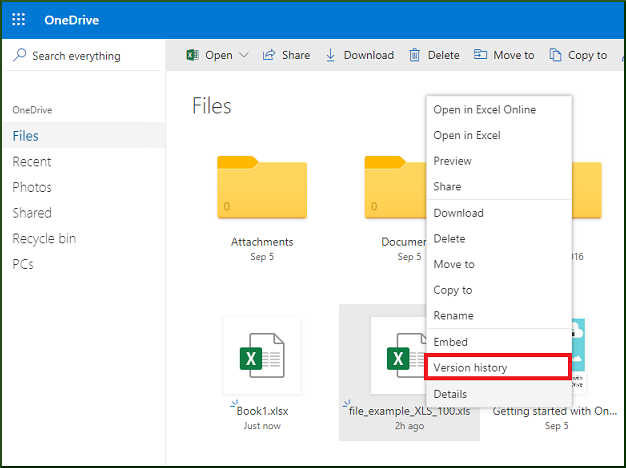Expand the Open dropdown chevron
Screen dimensions: 626x468
click(244, 55)
